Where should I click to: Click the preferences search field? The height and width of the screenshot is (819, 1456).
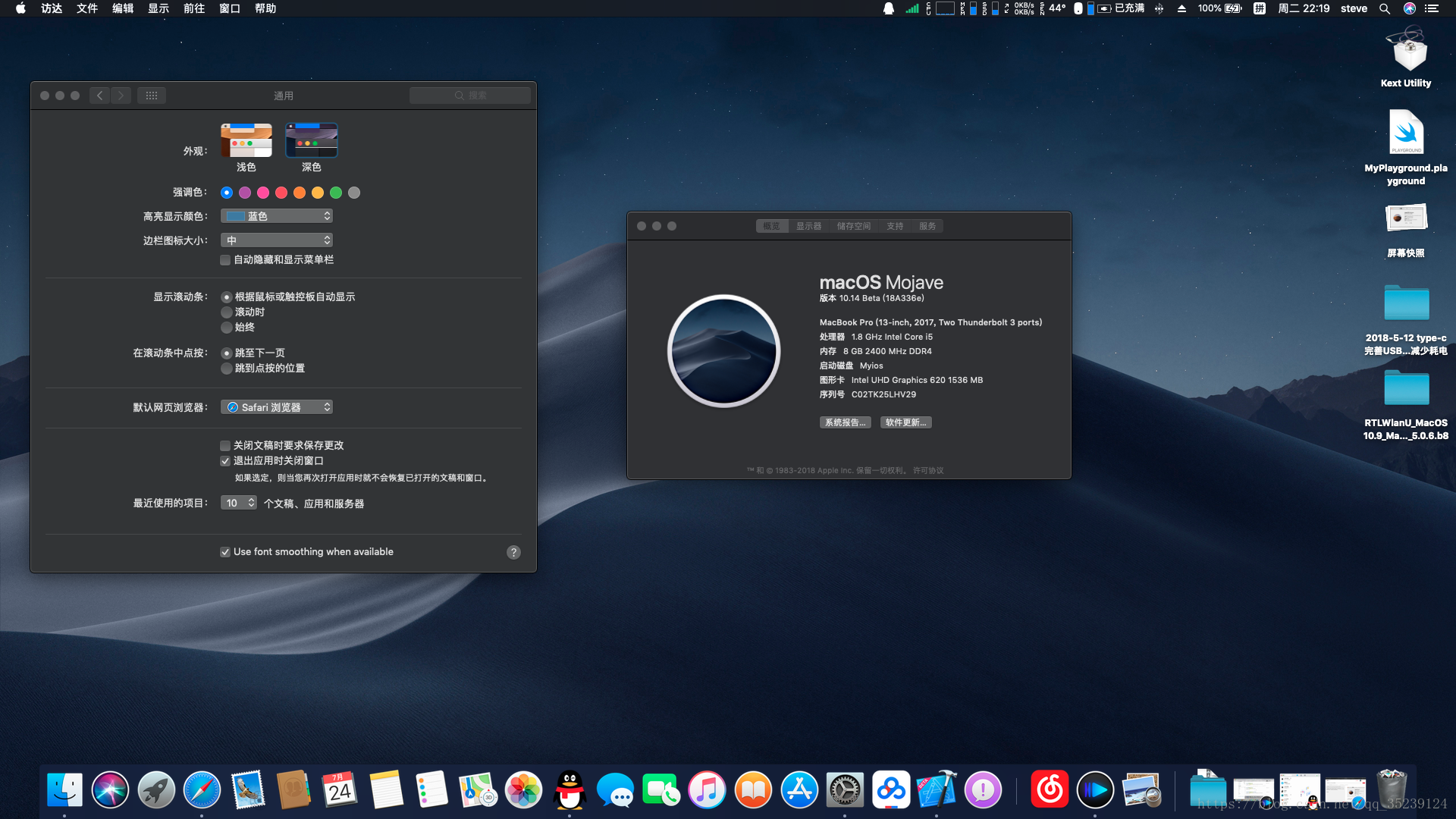pyautogui.click(x=470, y=96)
